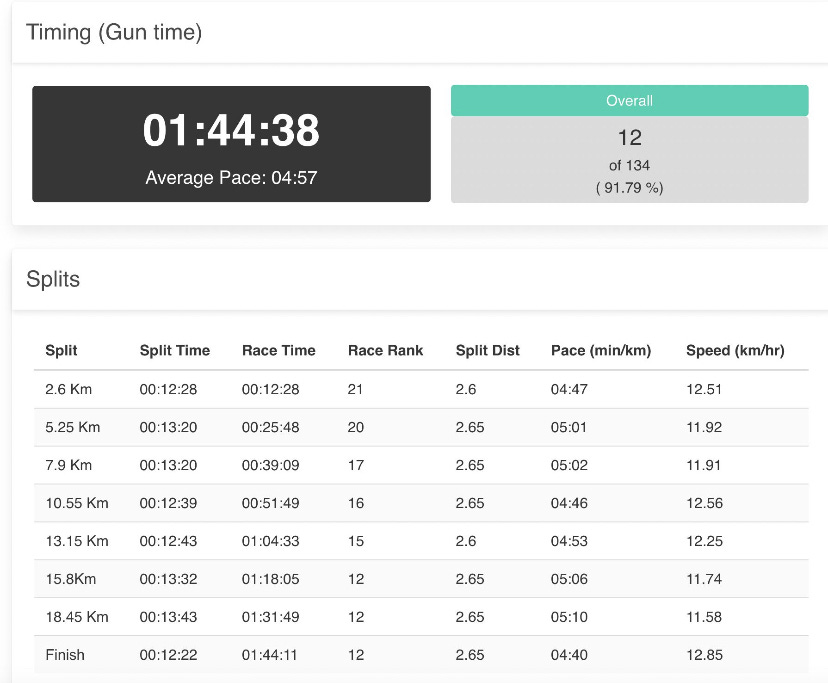Viewport: 828px width, 683px height.
Task: Click the ( 91.79 %) percentile text
Action: (x=629, y=188)
